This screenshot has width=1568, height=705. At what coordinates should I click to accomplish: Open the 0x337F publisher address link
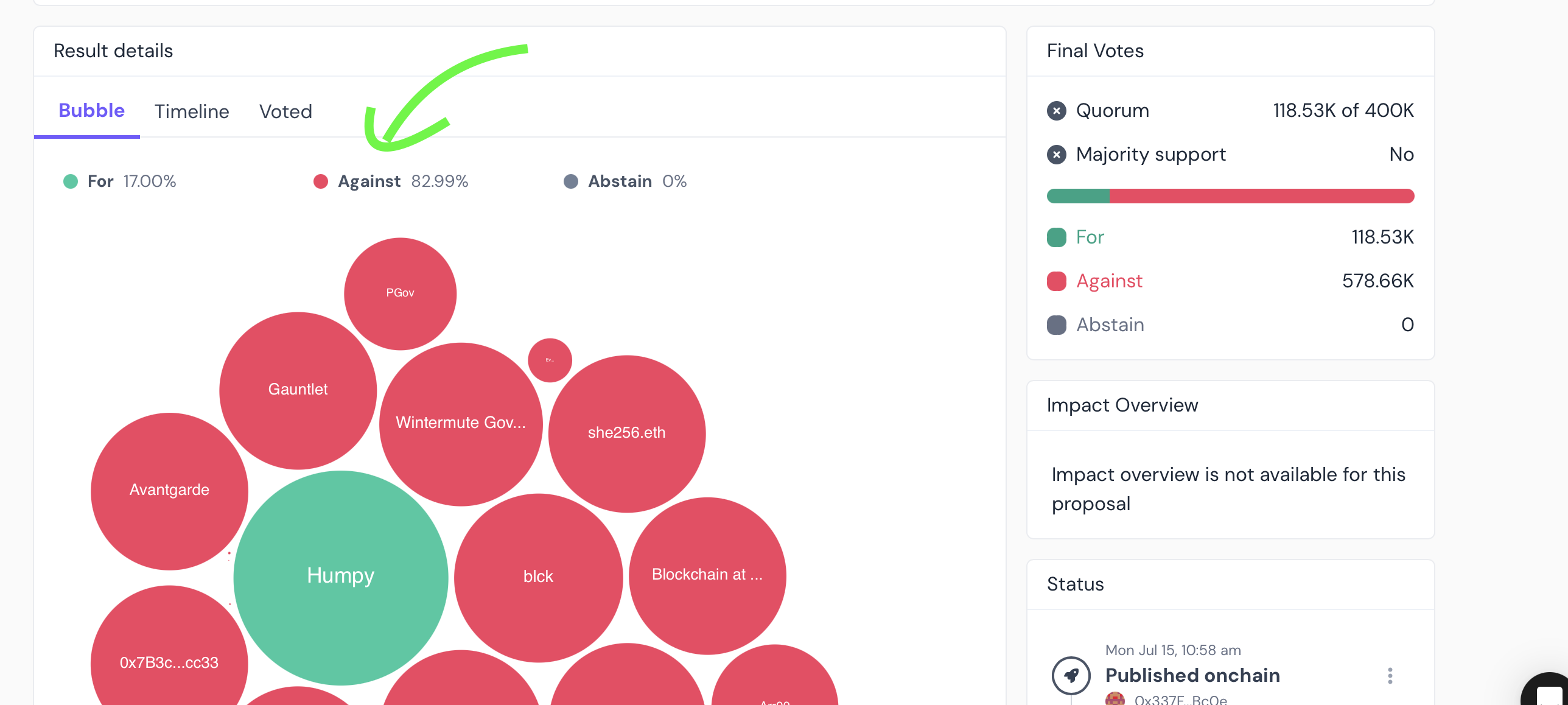[1180, 700]
